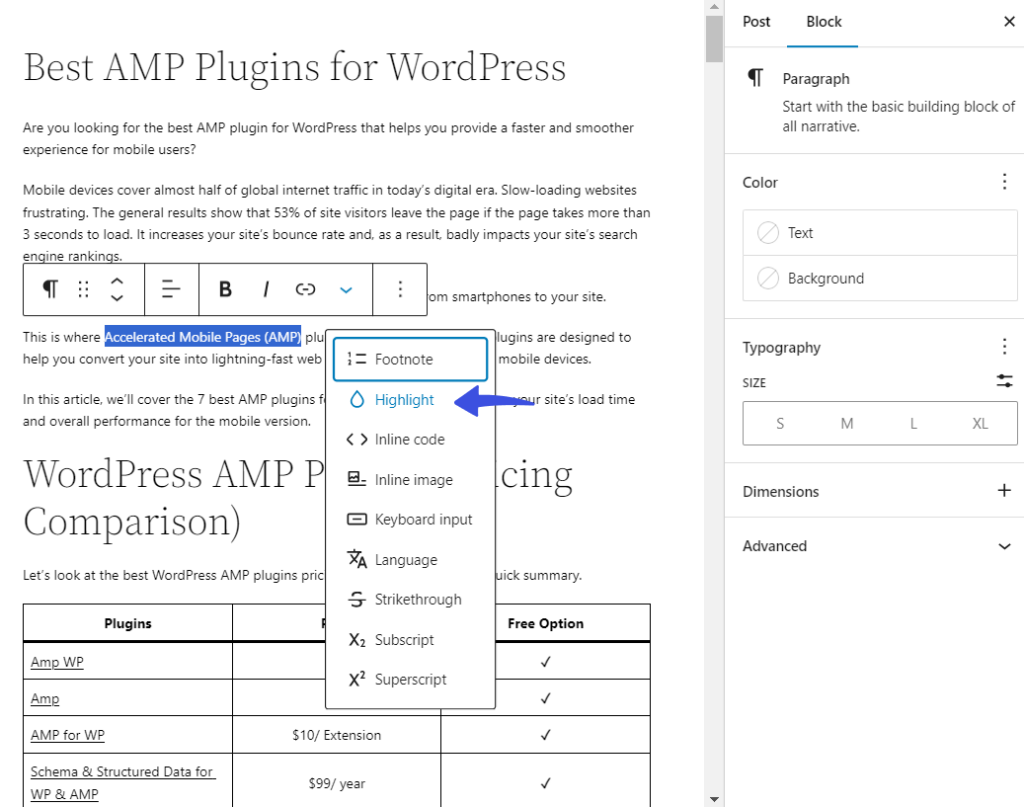Open the text alignment control

click(x=171, y=289)
